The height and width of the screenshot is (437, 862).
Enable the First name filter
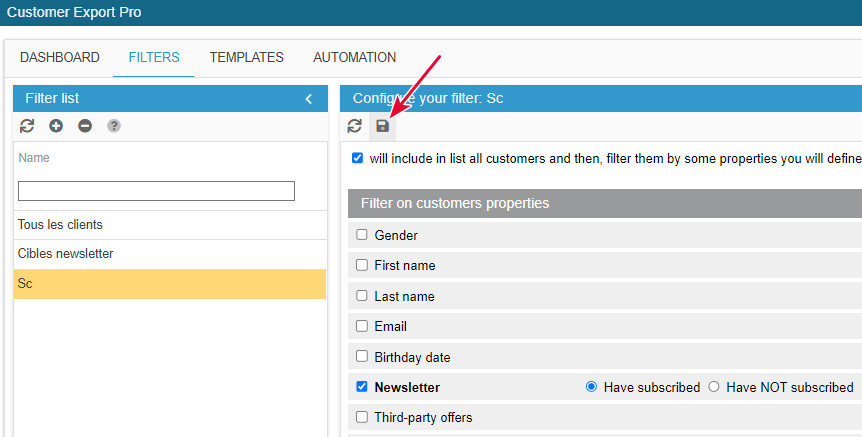click(x=362, y=265)
